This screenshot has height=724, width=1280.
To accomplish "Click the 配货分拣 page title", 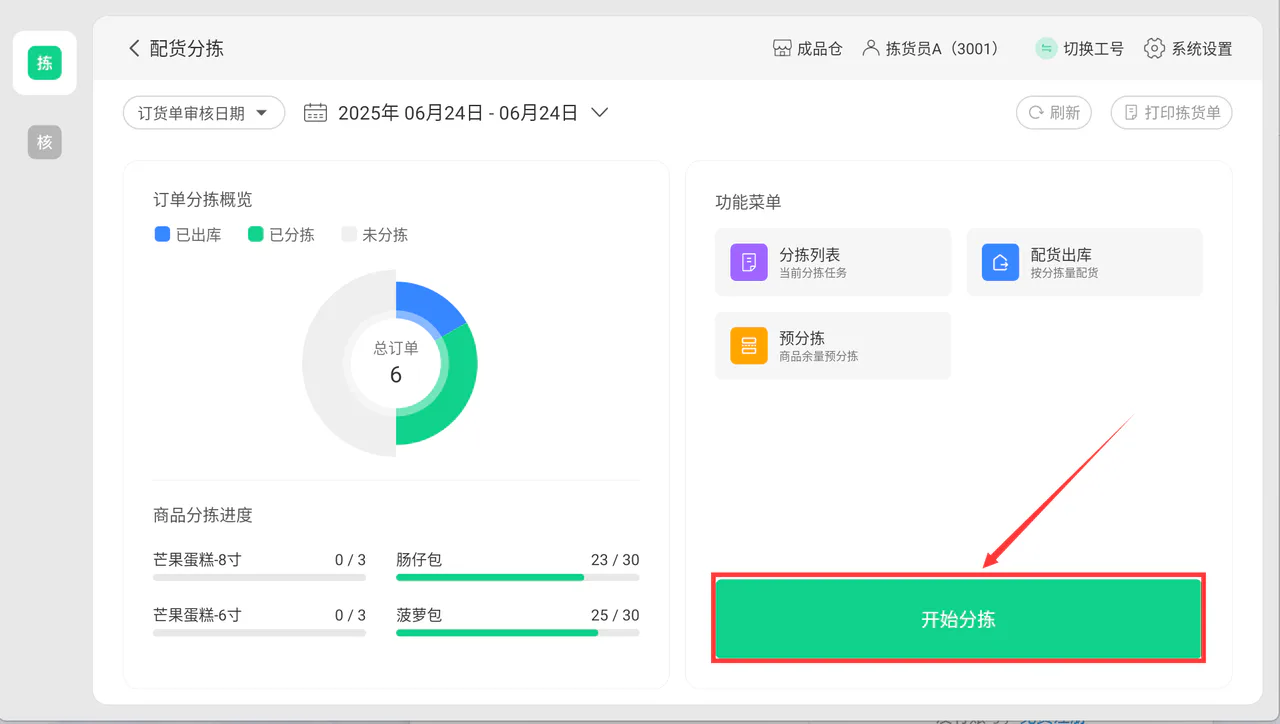I will pyautogui.click(x=187, y=48).
